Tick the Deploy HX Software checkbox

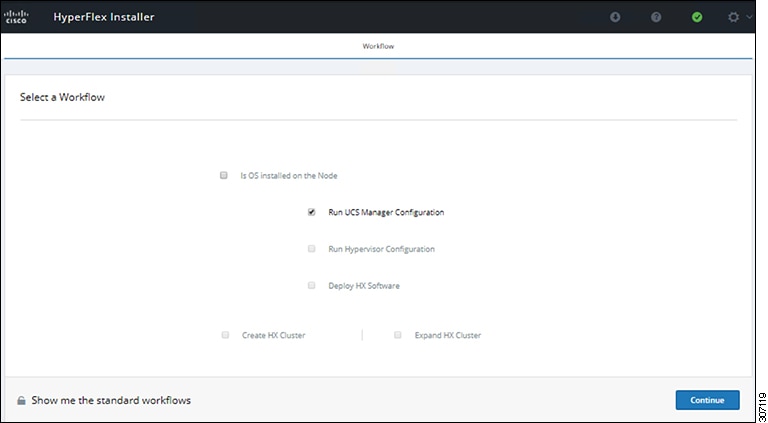coord(312,286)
